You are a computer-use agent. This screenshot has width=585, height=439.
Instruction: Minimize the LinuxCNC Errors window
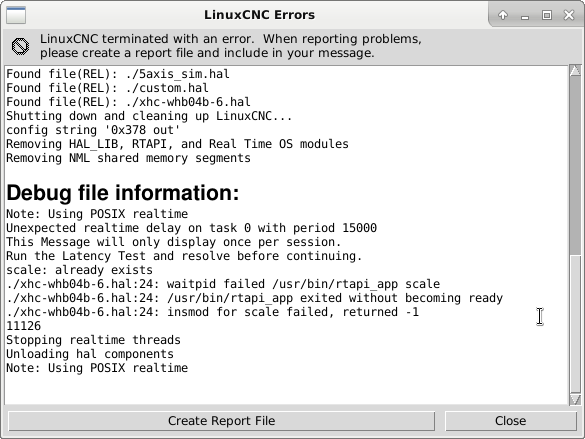click(x=525, y=16)
